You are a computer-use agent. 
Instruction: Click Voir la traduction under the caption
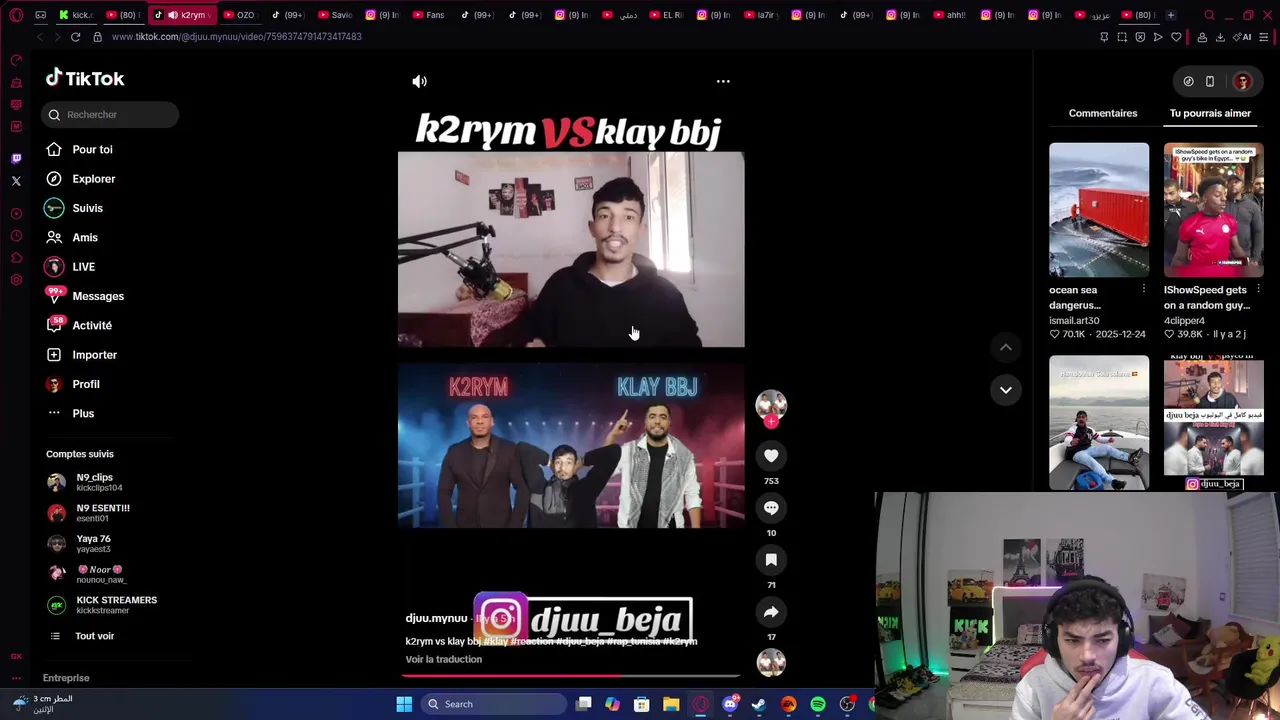444,660
